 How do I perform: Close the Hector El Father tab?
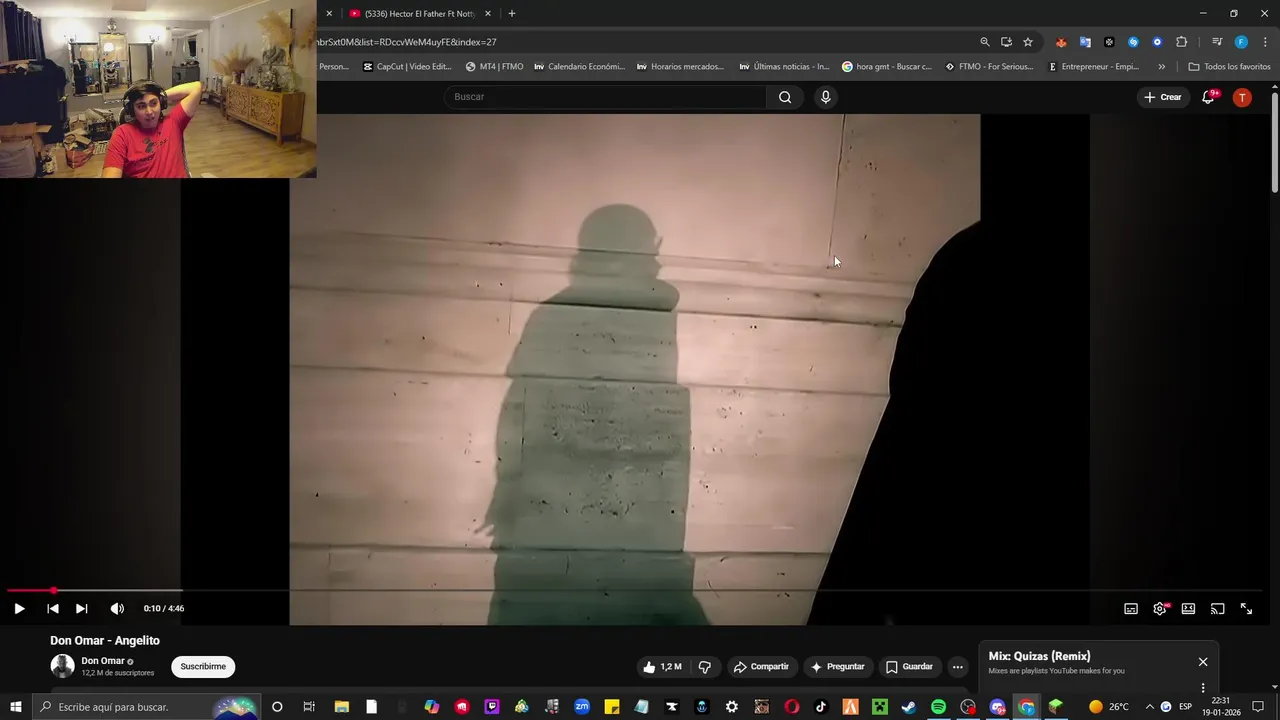tap(488, 14)
